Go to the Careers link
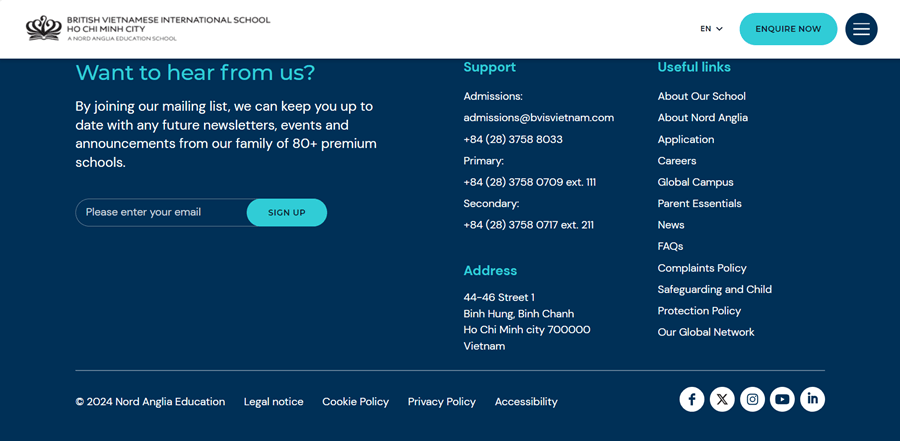 coord(676,161)
